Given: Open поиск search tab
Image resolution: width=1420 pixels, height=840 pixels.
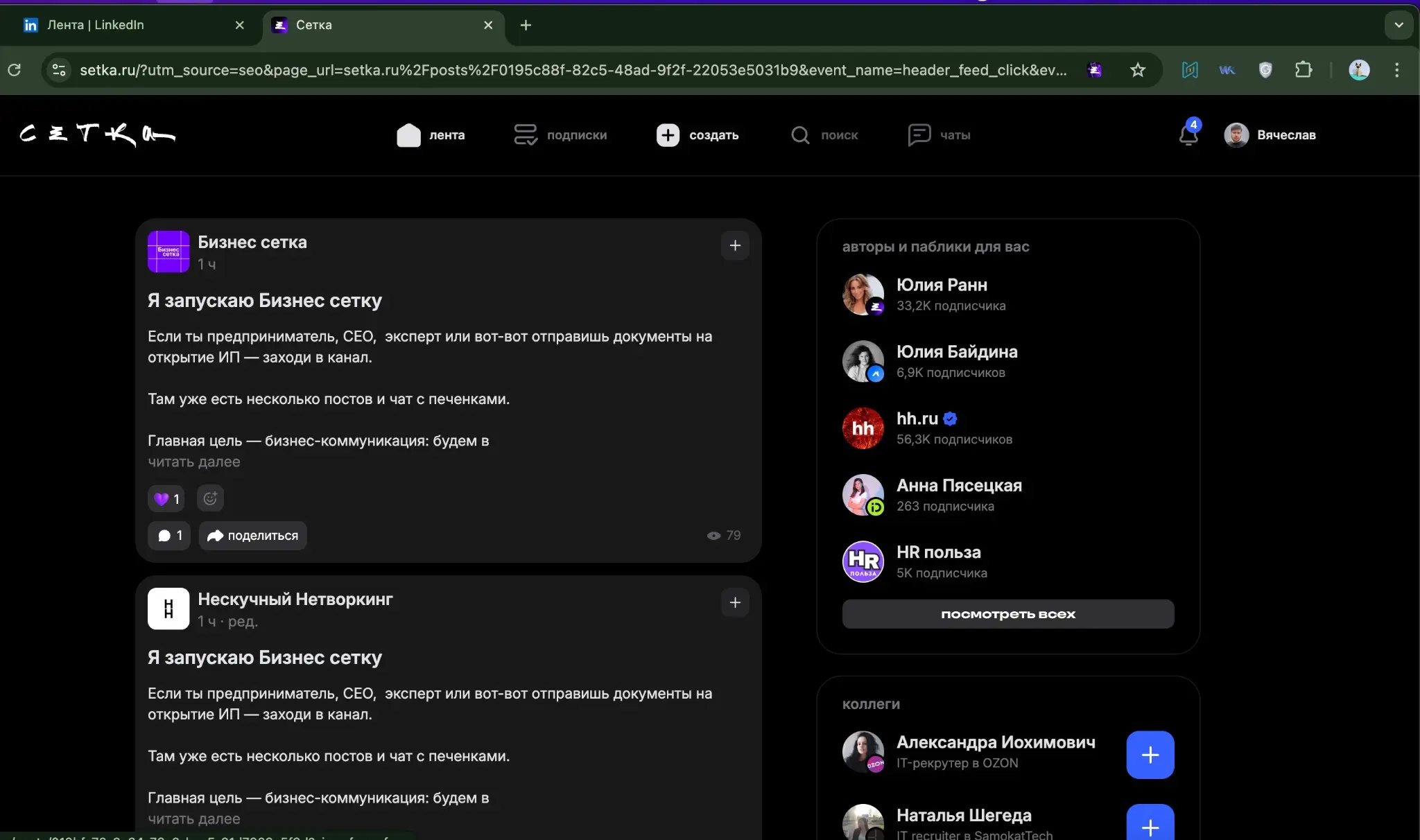Looking at the screenshot, I should [x=824, y=135].
